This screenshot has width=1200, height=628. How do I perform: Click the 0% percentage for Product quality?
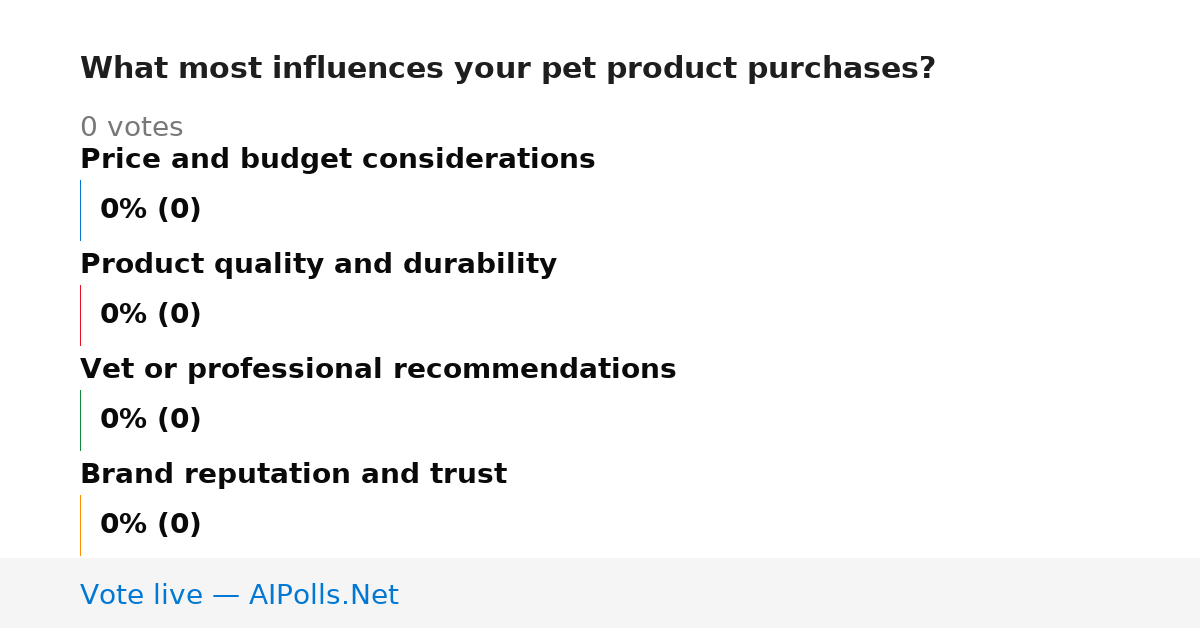coord(124,315)
